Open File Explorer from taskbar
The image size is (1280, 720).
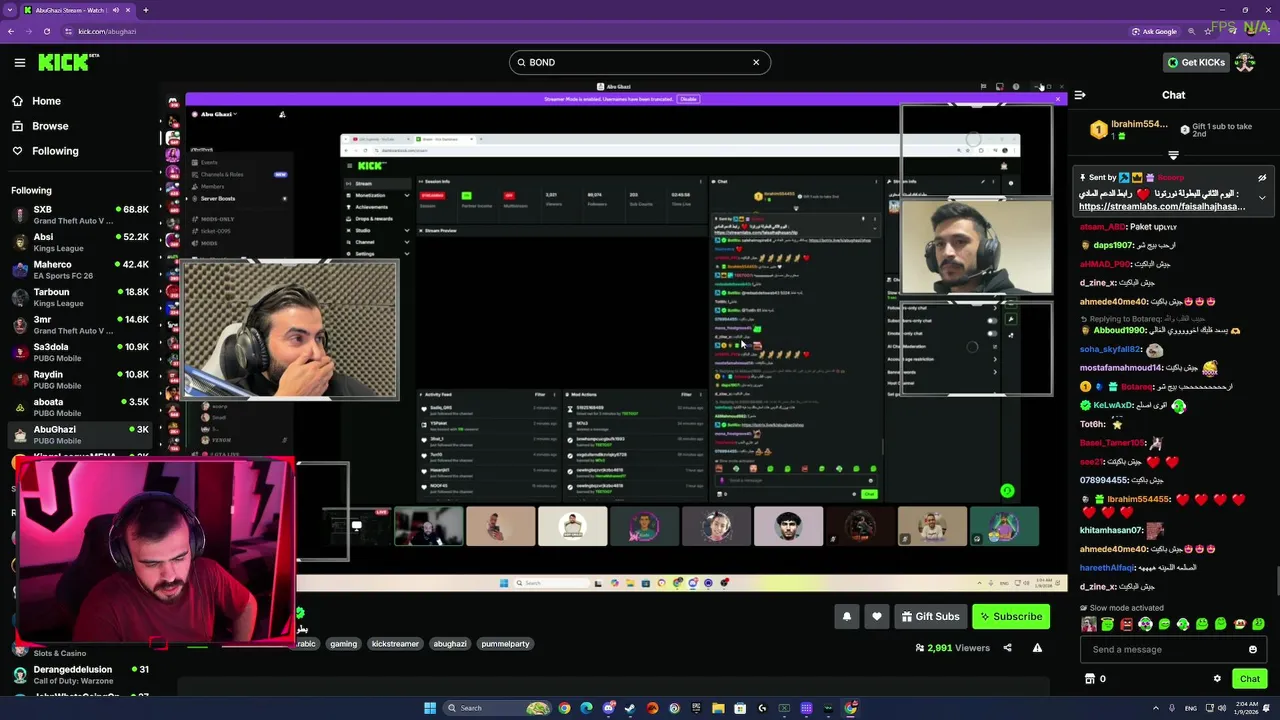(718, 708)
